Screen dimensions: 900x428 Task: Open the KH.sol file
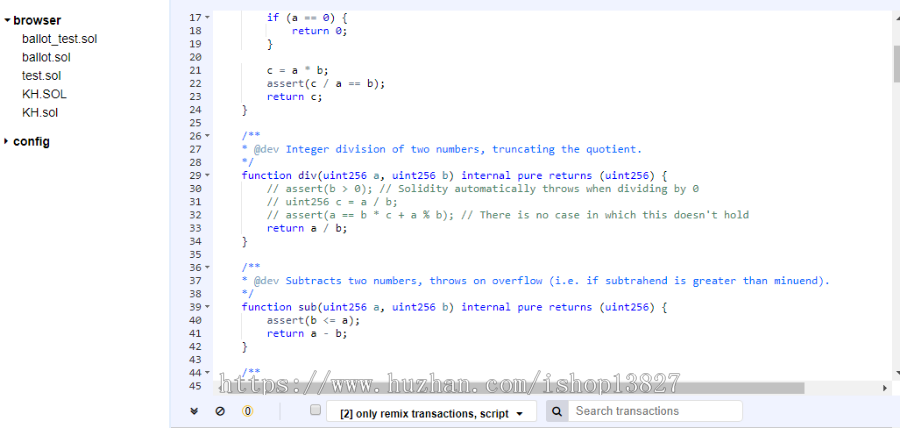point(40,112)
